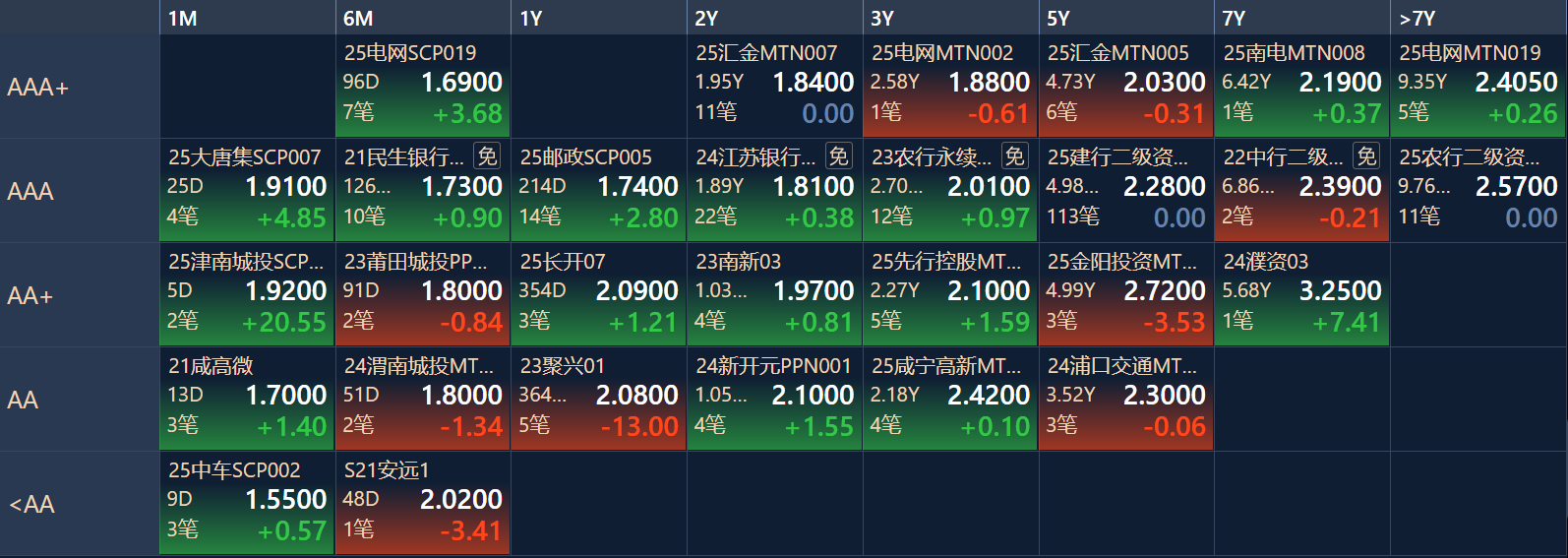Click the 2.4050 yield value

point(1516,83)
